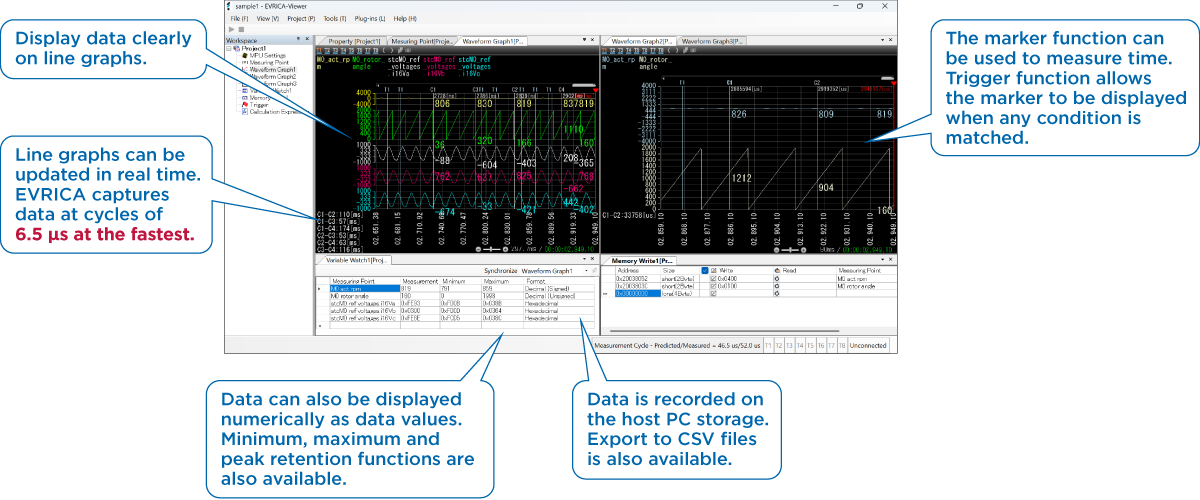This screenshot has height=500, width=1200.
Task: Open Waveform Graph1 from workspace tree
Action: click(x=272, y=69)
